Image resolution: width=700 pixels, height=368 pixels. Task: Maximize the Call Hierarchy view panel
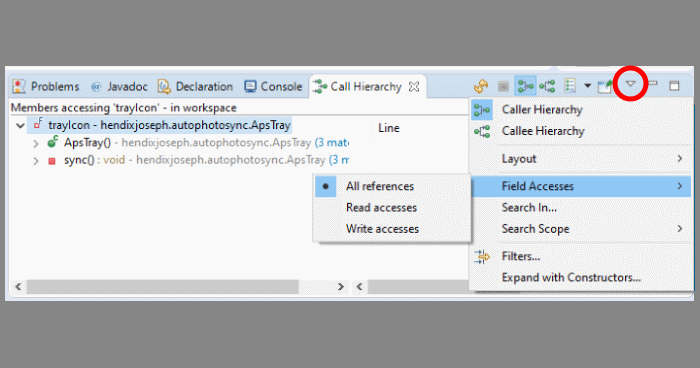[x=674, y=86]
